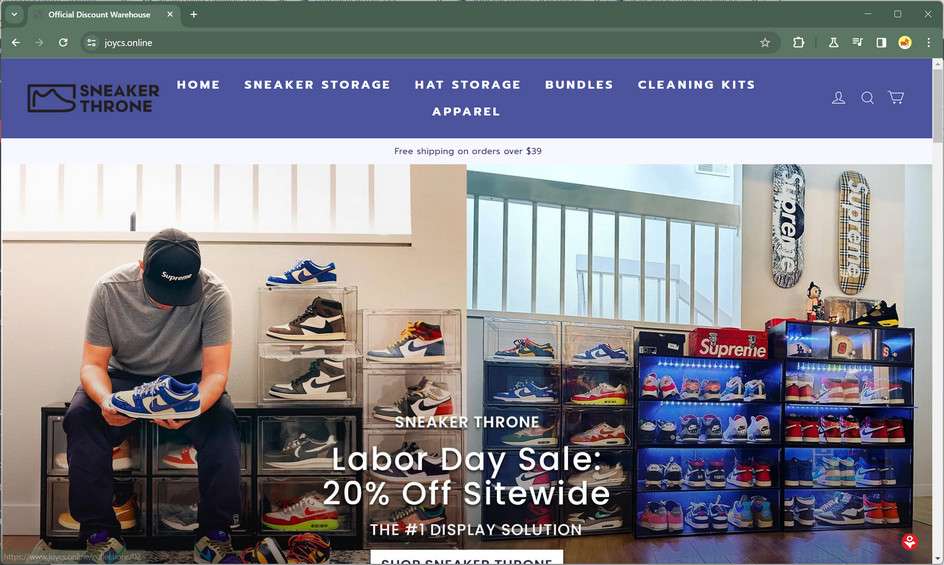The height and width of the screenshot is (565, 944).
Task: Open the Chrome three-dot menu
Action: (928, 42)
